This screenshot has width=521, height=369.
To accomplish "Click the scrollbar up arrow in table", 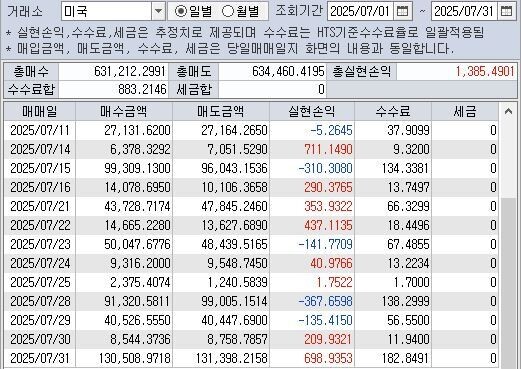I will coord(508,111).
